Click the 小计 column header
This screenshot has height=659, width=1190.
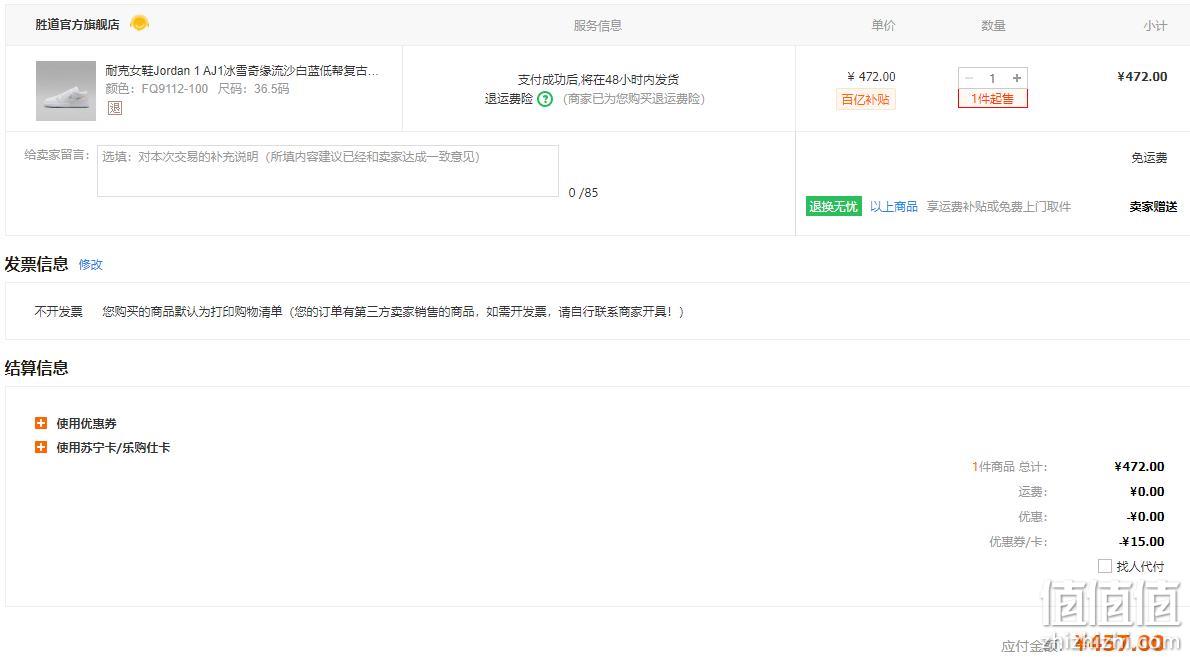pyautogui.click(x=1156, y=25)
